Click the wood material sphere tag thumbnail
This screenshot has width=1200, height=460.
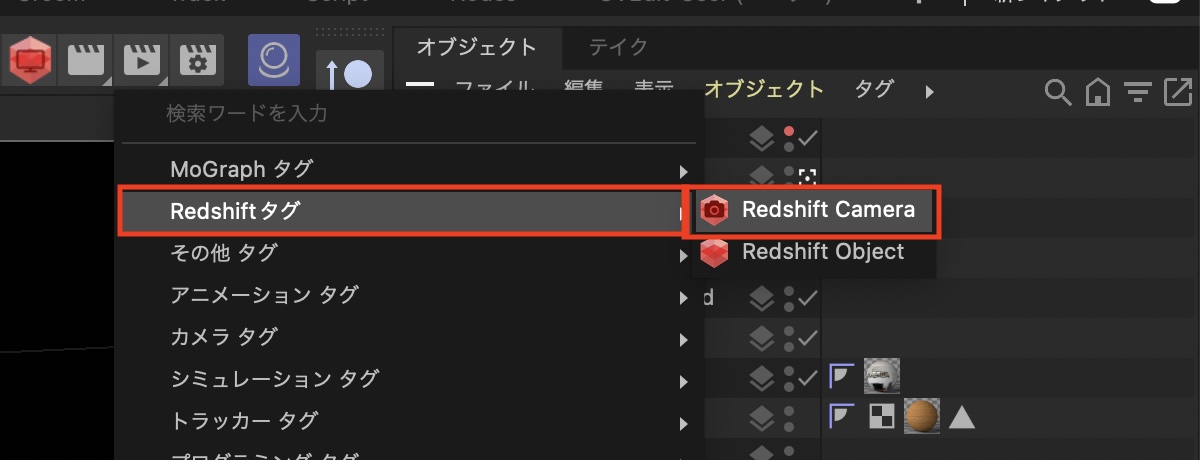point(921,417)
